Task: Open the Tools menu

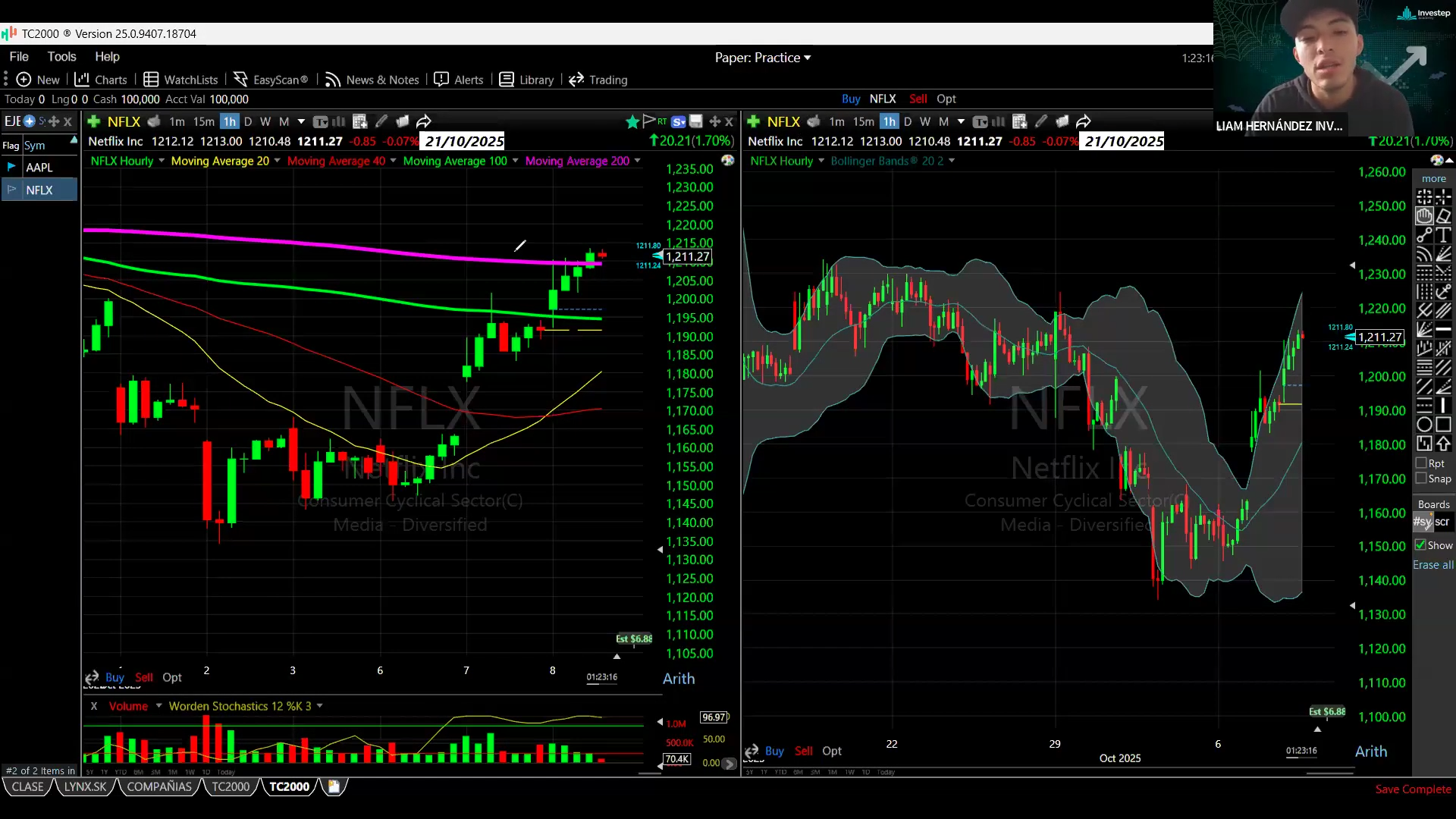Action: click(61, 57)
